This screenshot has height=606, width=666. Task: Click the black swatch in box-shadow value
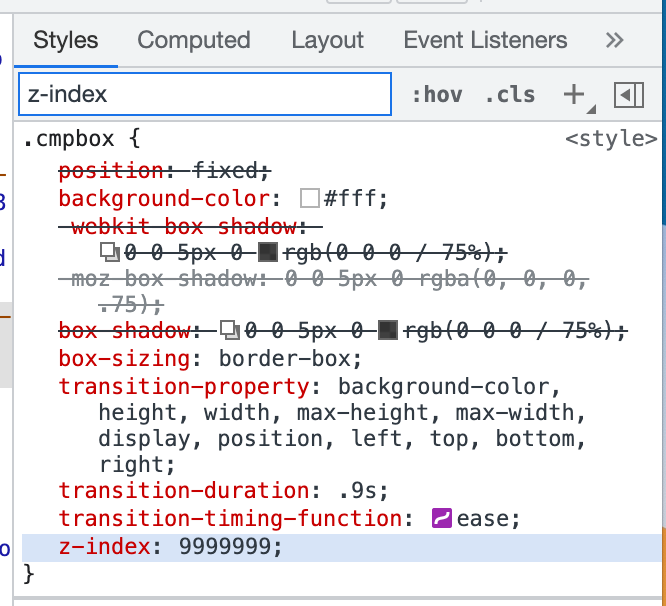(389, 330)
